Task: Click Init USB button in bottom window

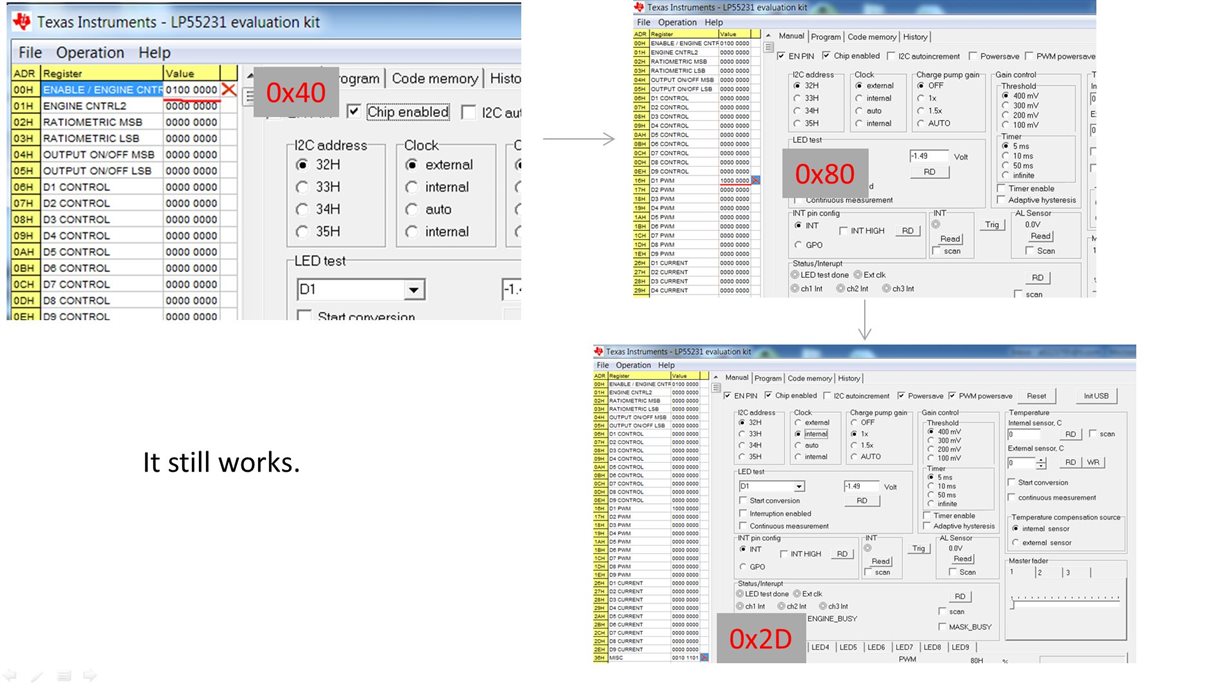Action: (x=1097, y=396)
